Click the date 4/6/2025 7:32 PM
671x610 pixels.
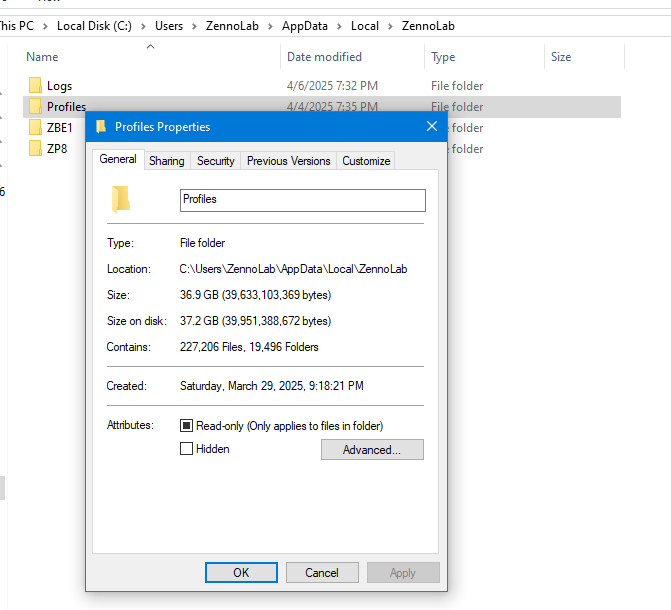[332, 86]
